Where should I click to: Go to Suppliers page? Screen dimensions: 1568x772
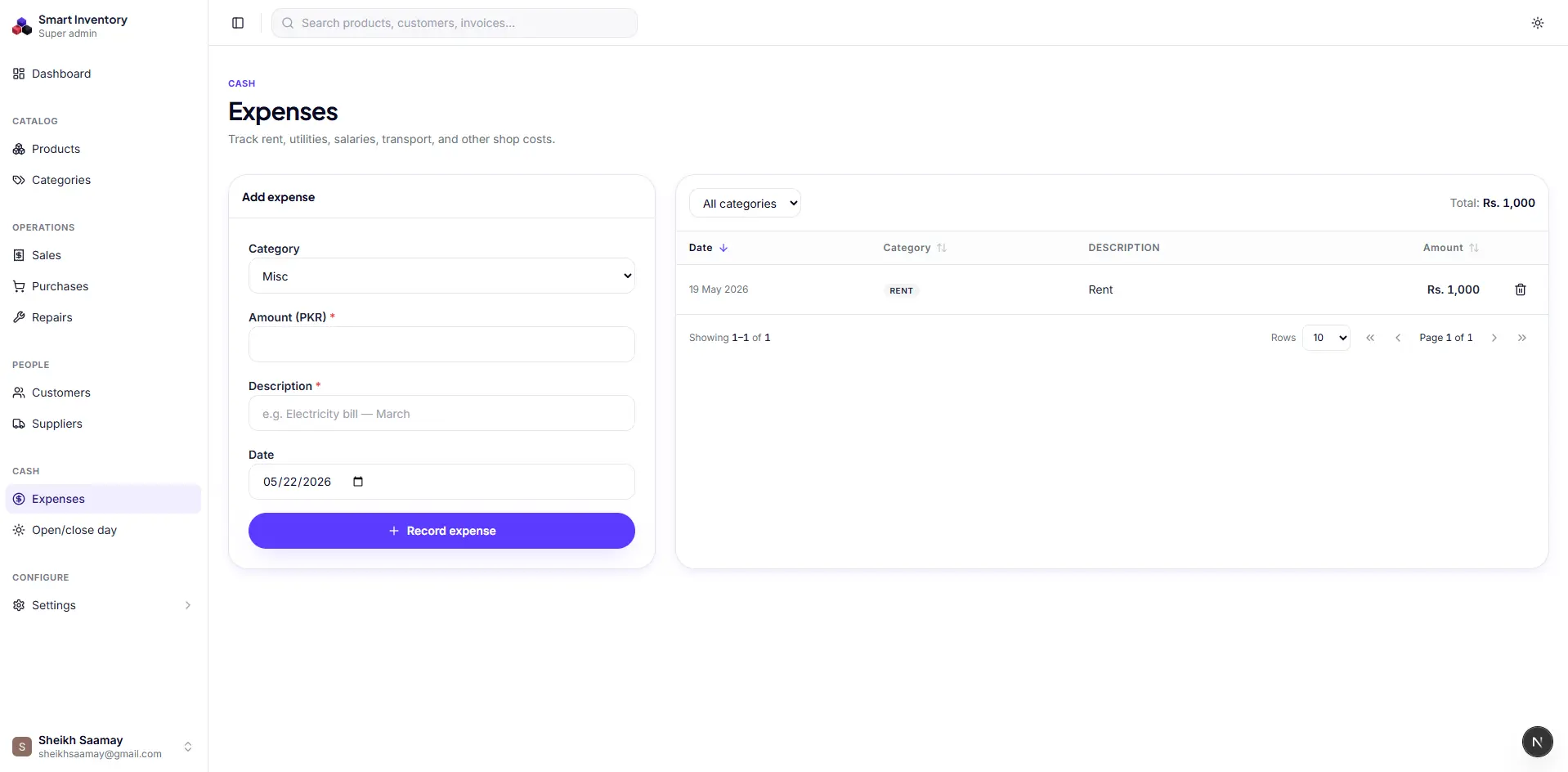103,424
